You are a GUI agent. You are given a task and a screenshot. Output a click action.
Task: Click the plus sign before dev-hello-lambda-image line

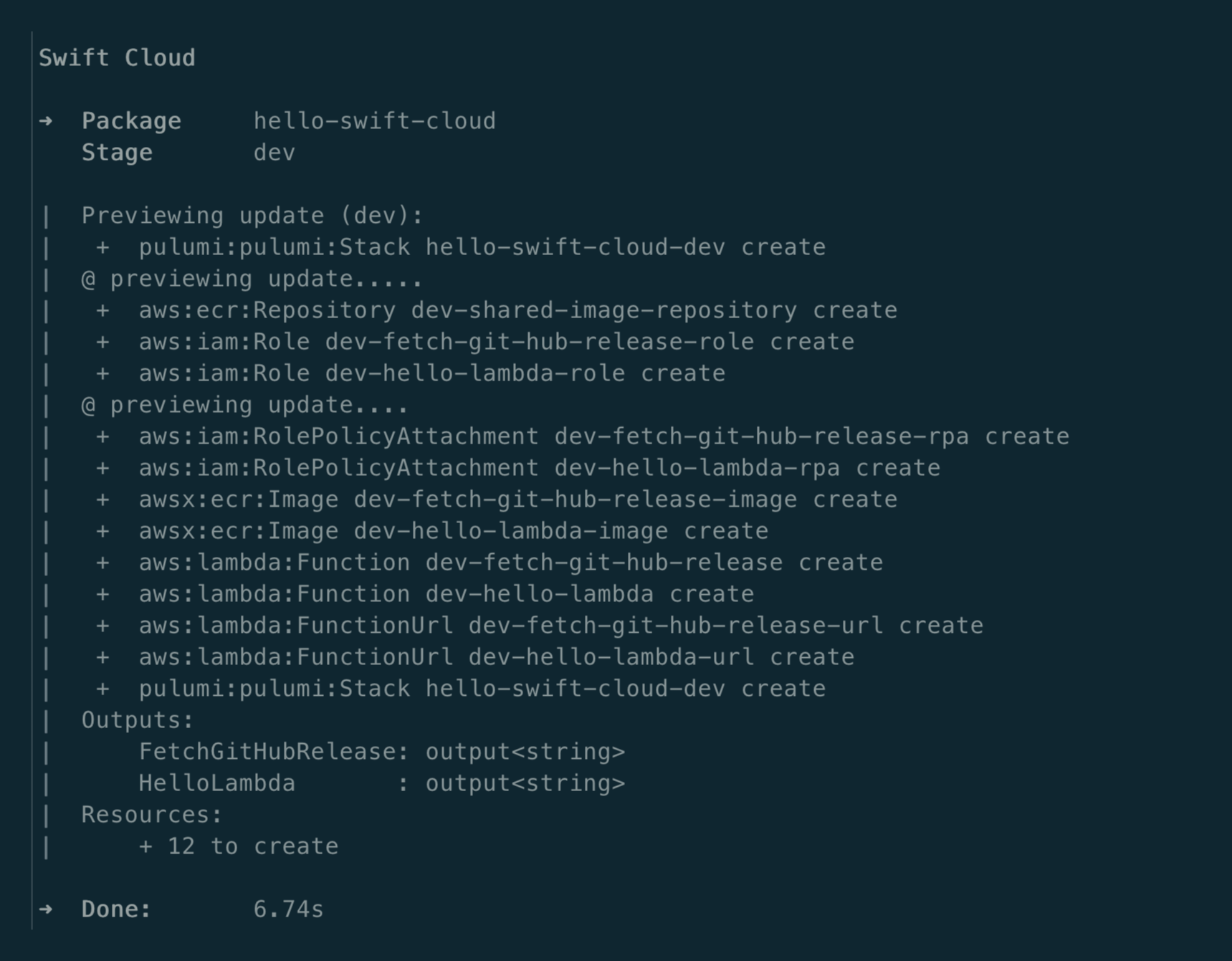pos(103,531)
